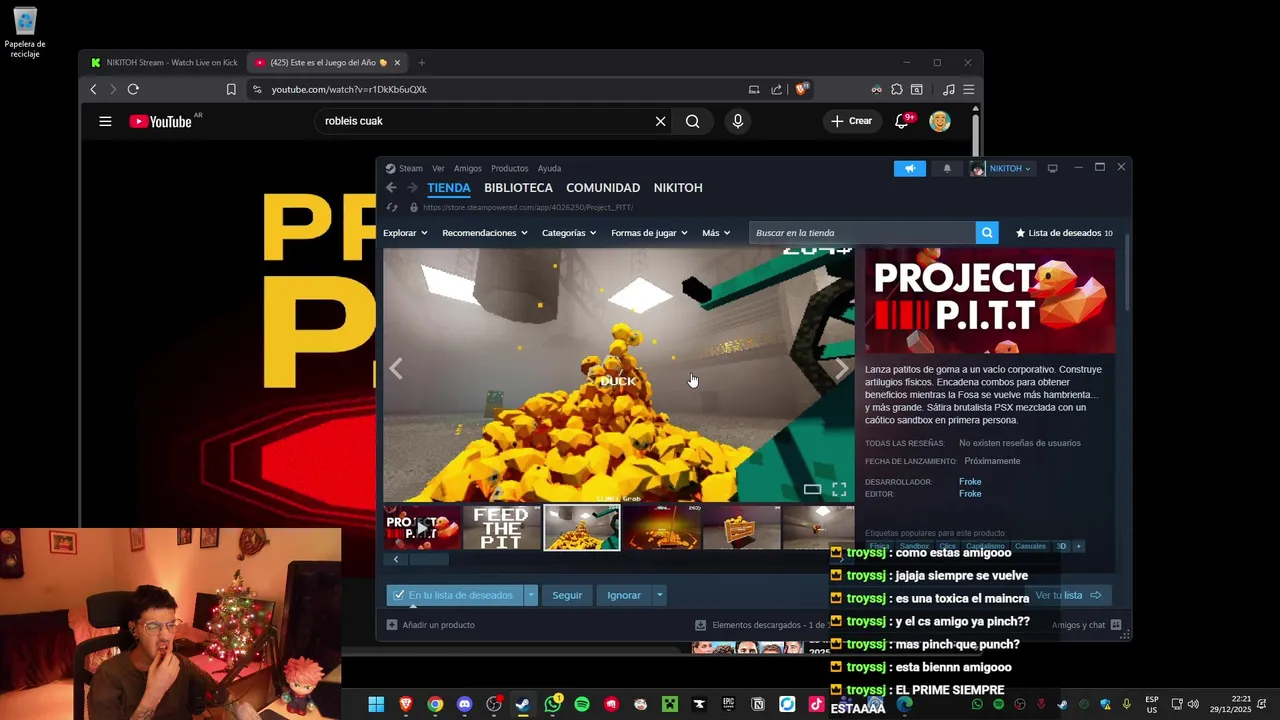Image resolution: width=1280 pixels, height=720 pixels.
Task: Open the wishlist button's dropdown arrow
Action: (x=531, y=595)
